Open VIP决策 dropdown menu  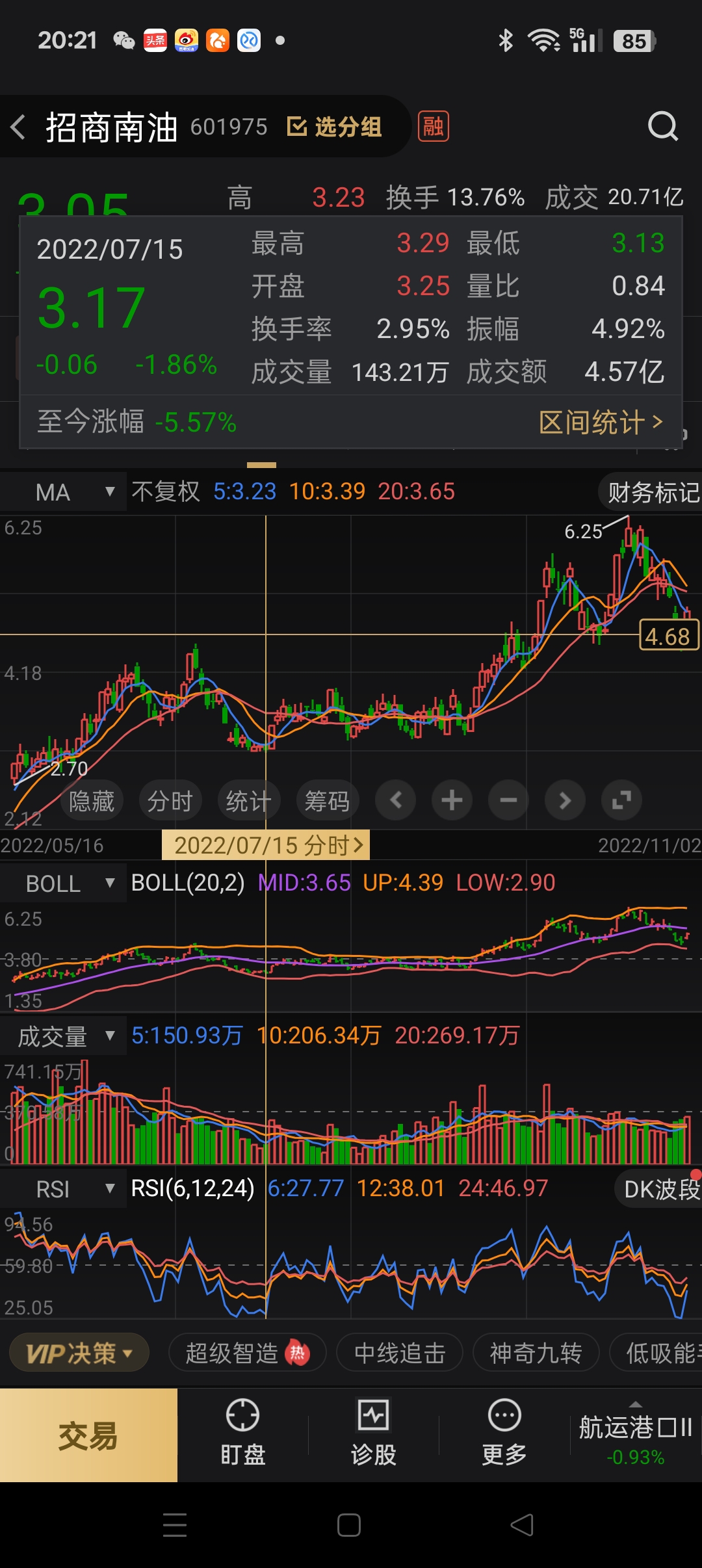click(79, 1353)
